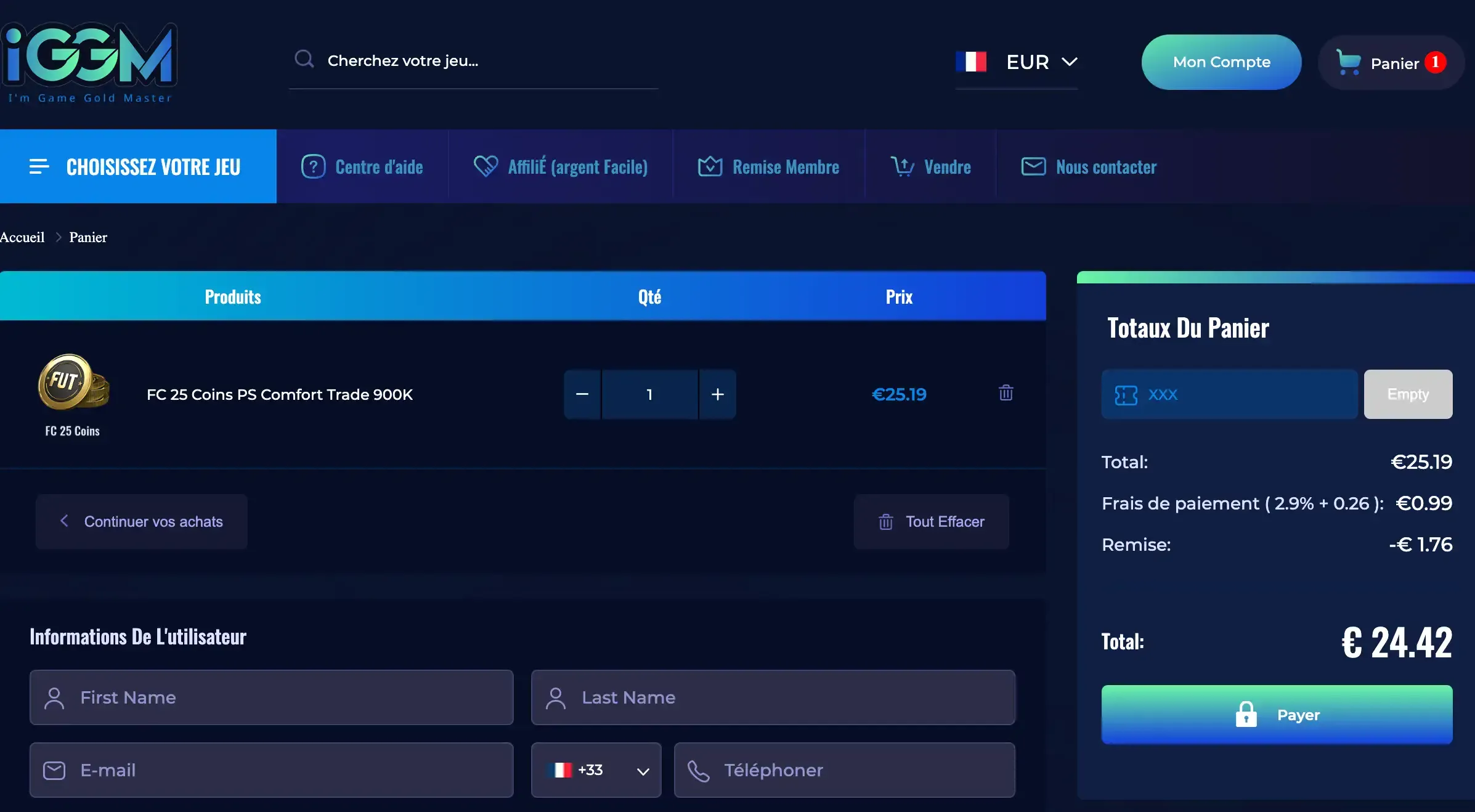Expand the +33 country code dropdown
Viewport: 1475px width, 812px height.
coord(596,770)
